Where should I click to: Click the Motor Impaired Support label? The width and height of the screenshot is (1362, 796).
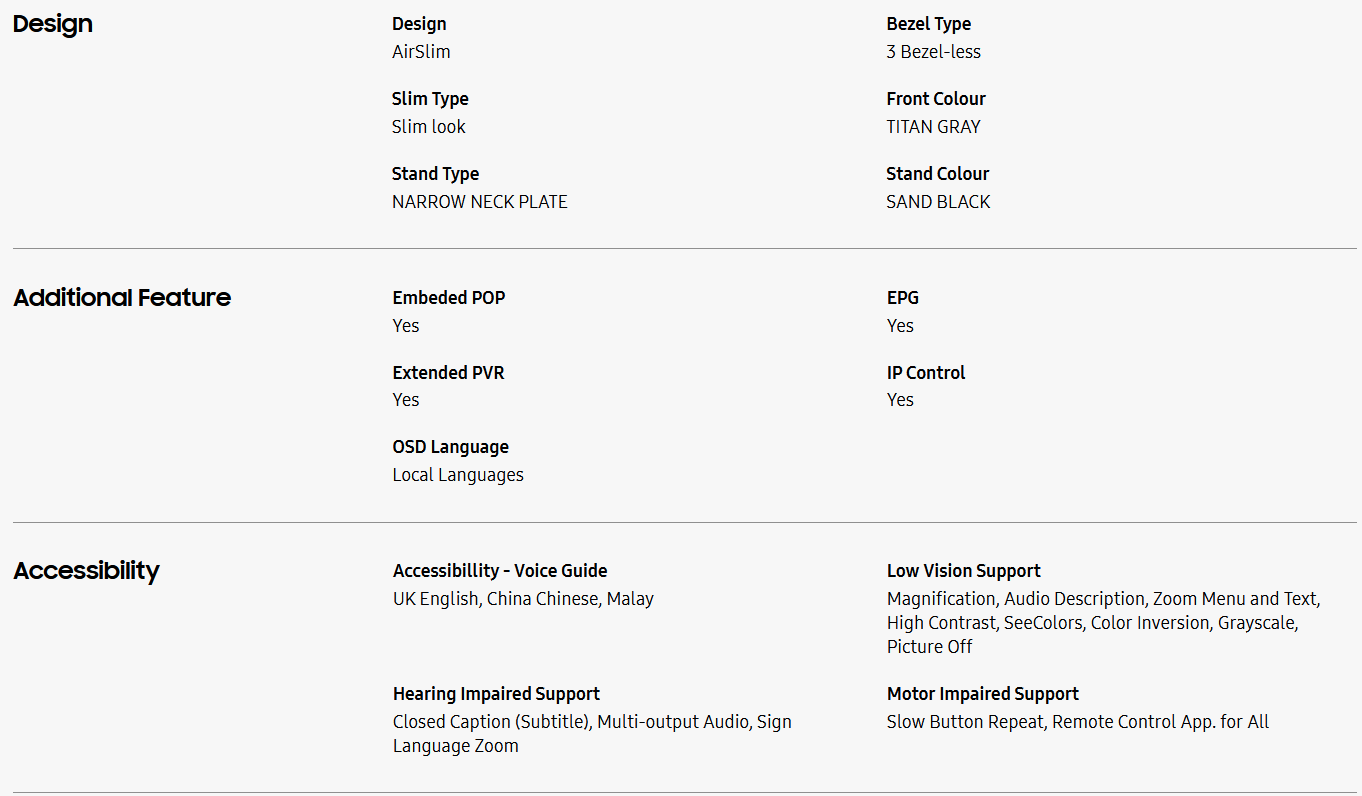point(982,694)
